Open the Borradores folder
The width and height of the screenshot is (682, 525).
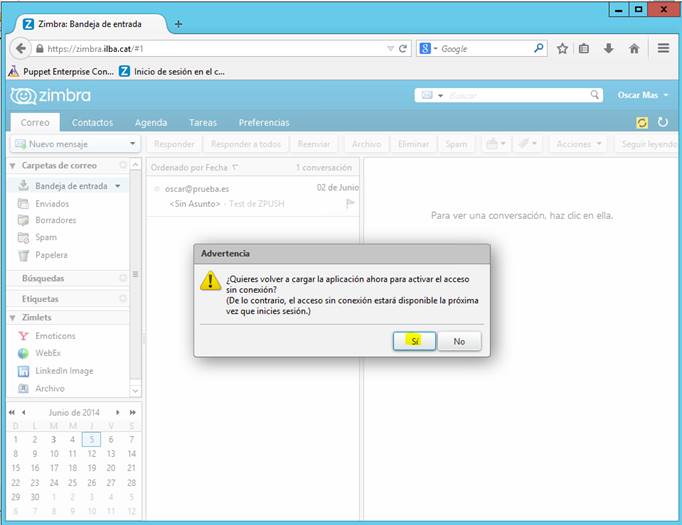click(55, 220)
